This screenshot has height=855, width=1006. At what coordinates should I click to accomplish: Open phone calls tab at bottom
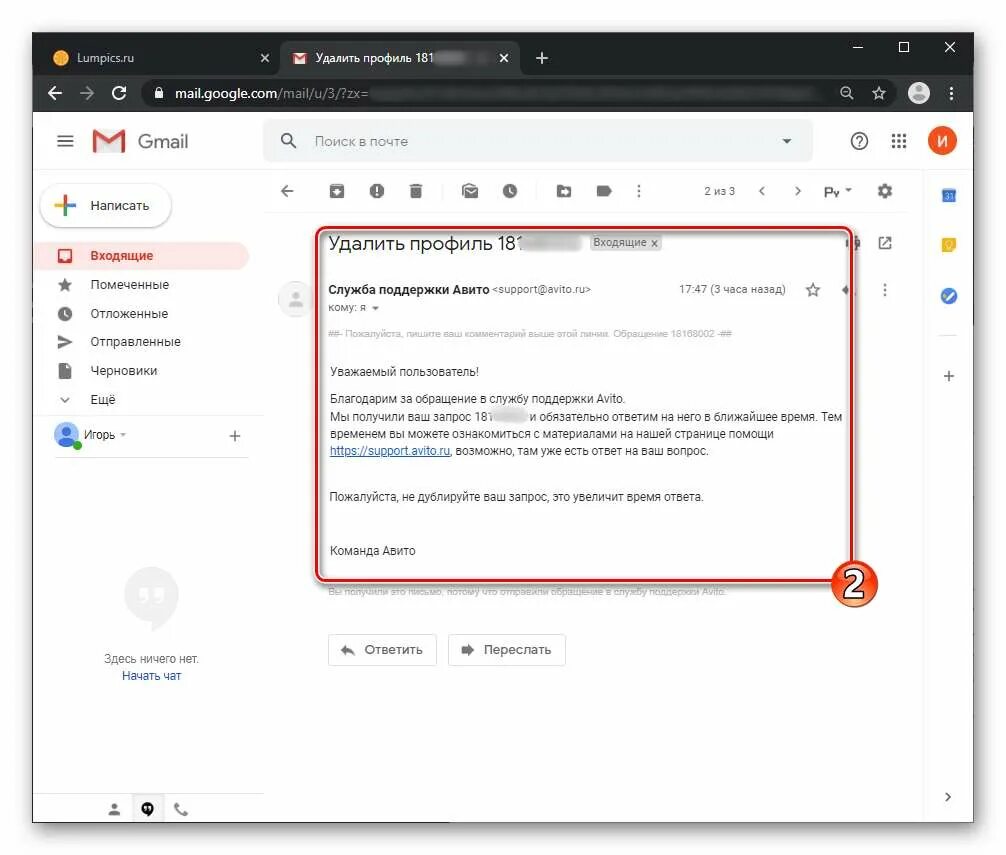point(181,809)
